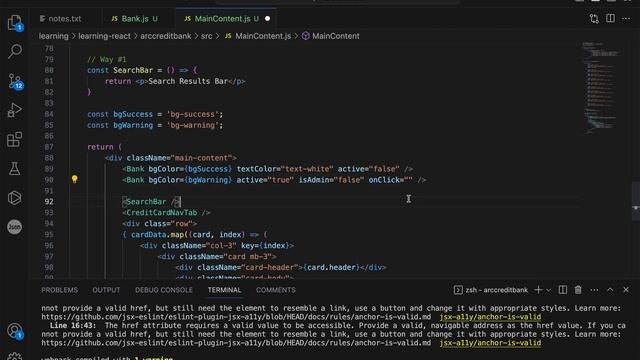Image resolution: width=640 pixels, height=360 pixels.
Task: Open the JSON extension icon in activity bar
Action: (14, 227)
